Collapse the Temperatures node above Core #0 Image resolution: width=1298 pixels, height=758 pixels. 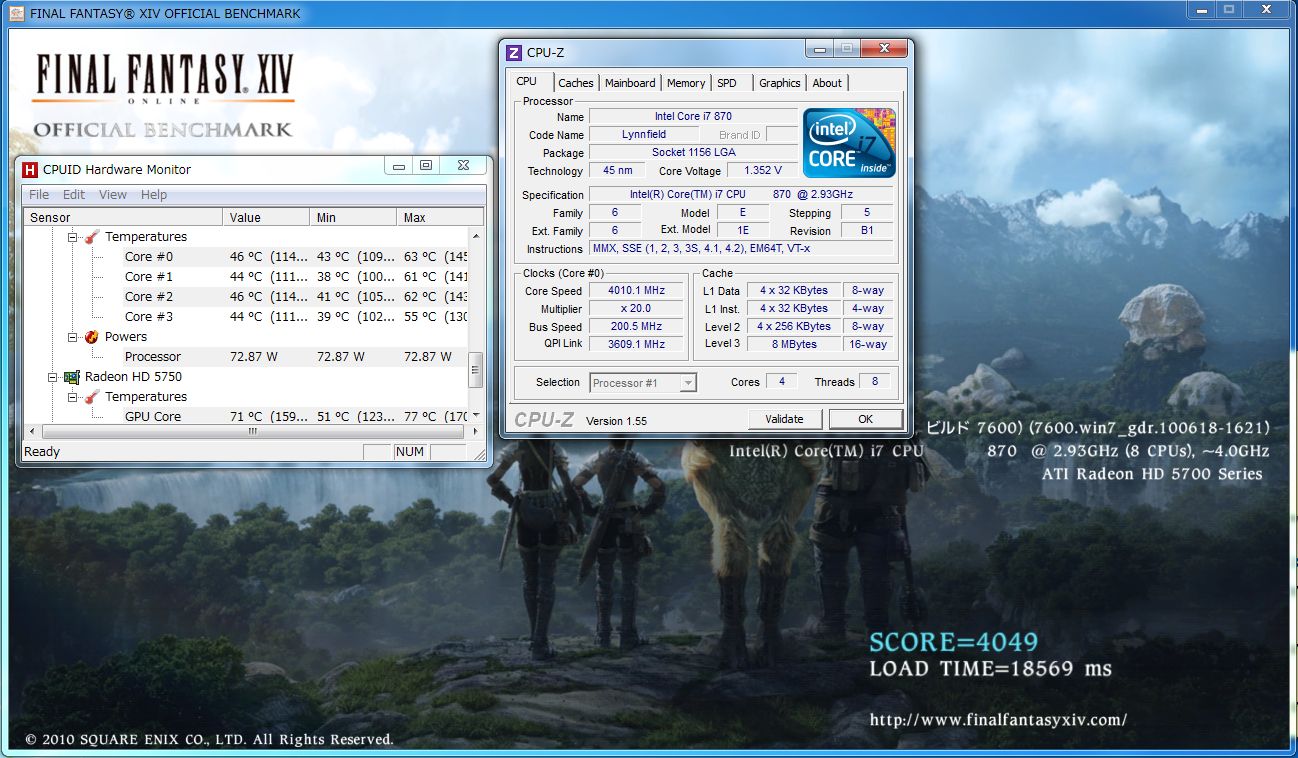point(73,237)
